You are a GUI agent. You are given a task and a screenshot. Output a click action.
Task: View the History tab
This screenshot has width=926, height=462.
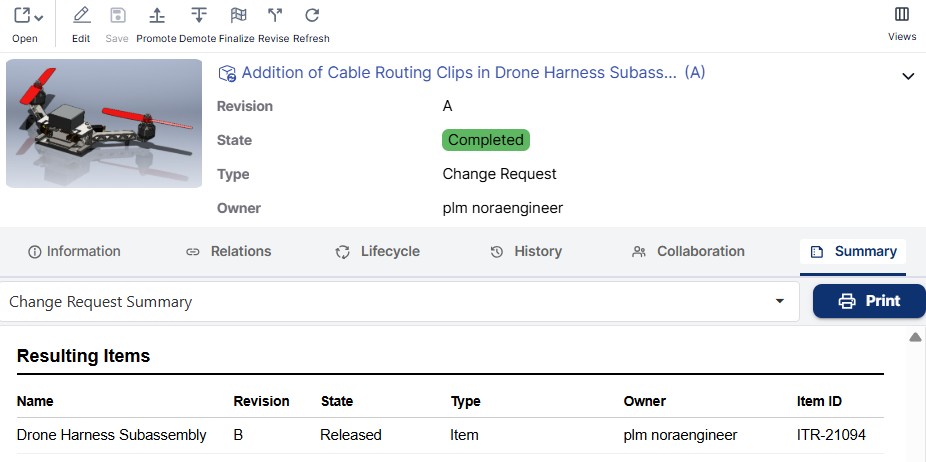coord(526,252)
